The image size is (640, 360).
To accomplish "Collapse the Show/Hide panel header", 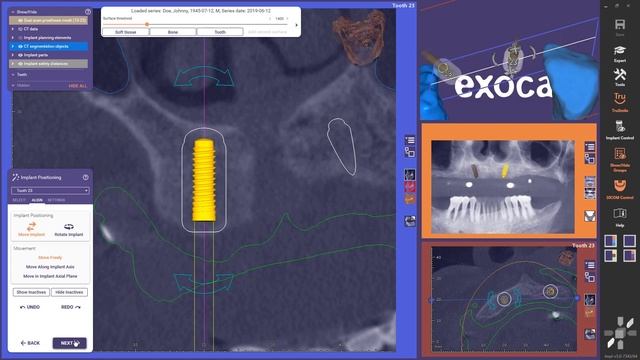I will coord(13,12).
